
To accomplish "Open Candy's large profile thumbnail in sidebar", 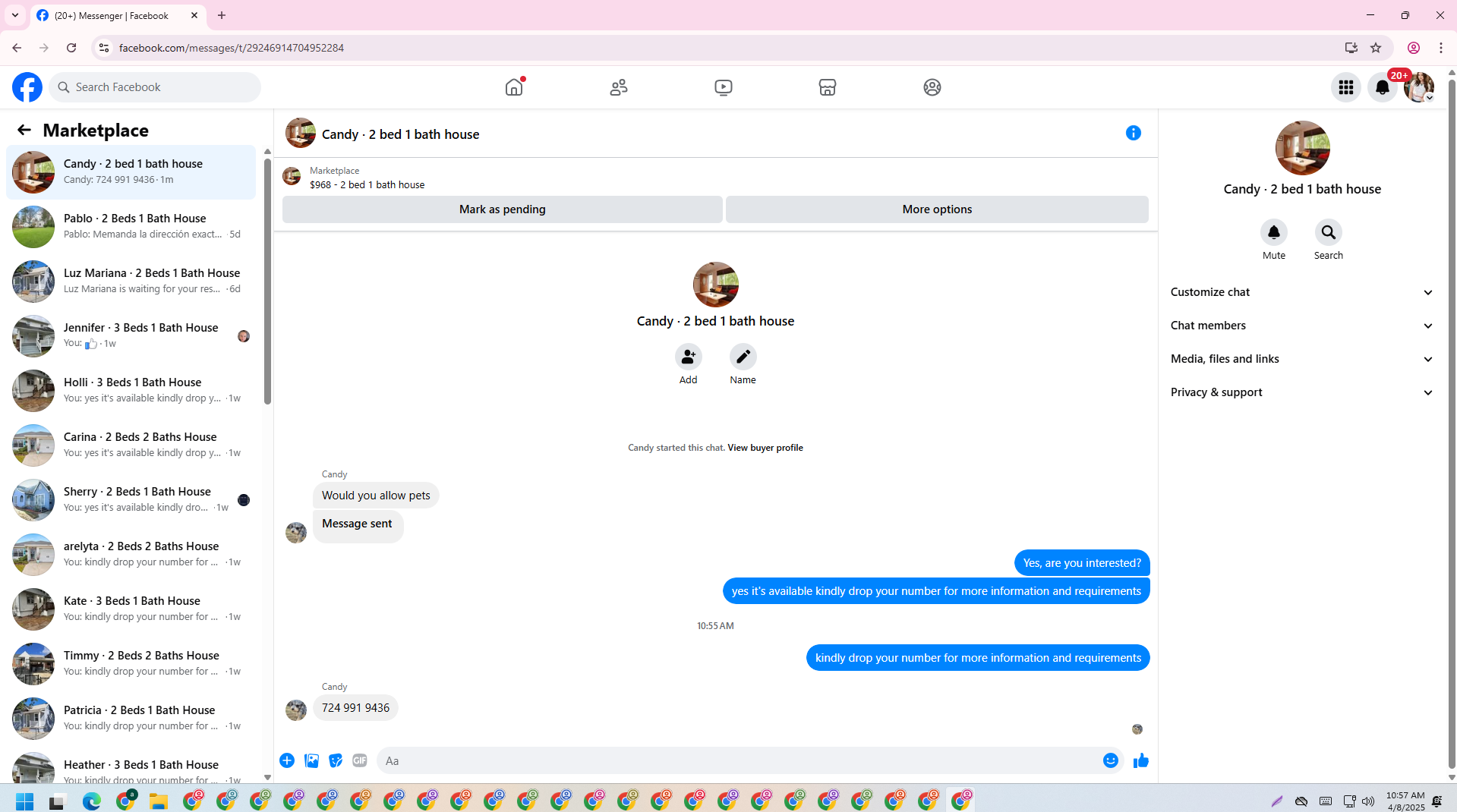I will (x=1302, y=148).
